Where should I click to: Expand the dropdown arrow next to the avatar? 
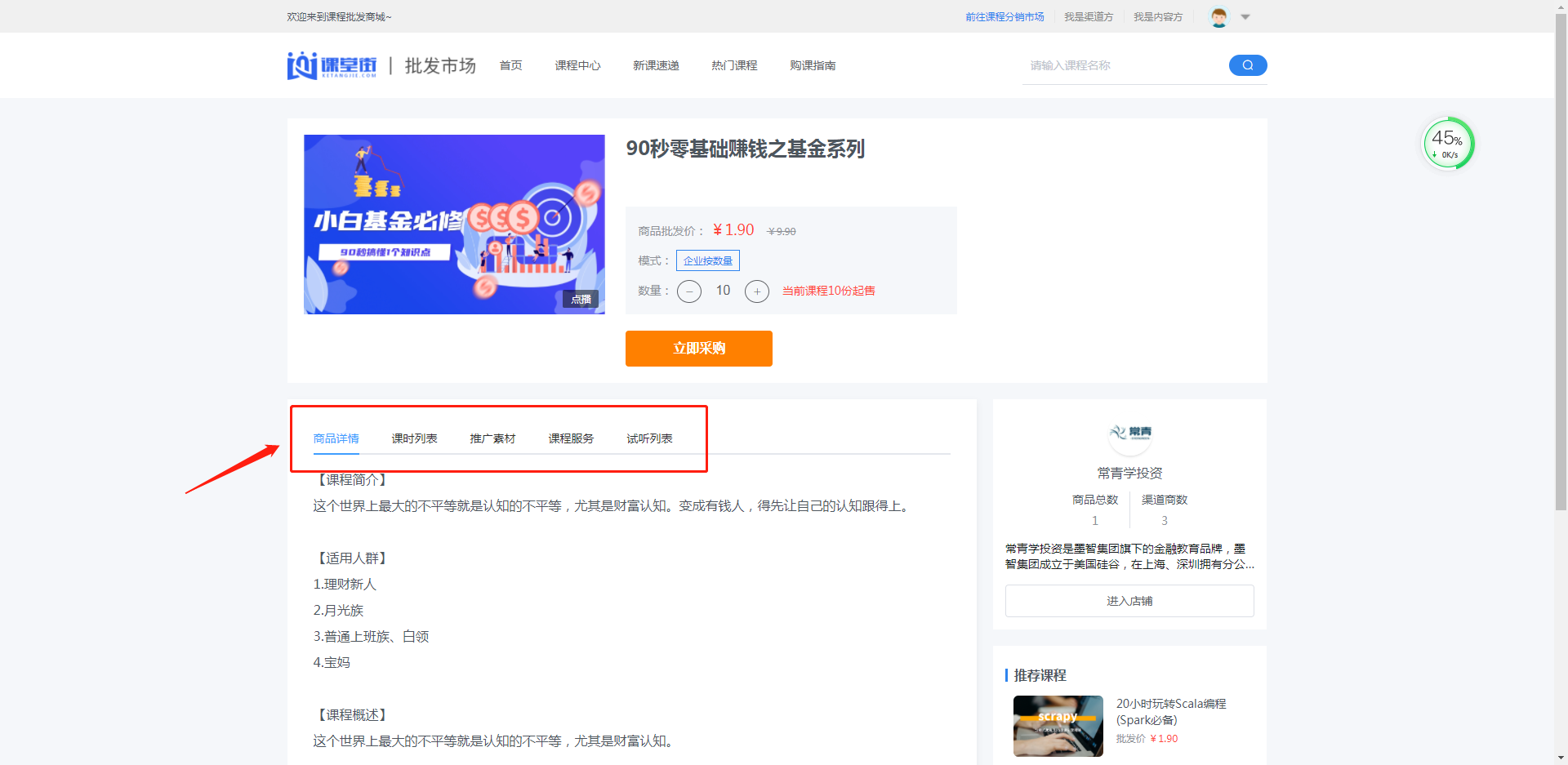(1244, 16)
